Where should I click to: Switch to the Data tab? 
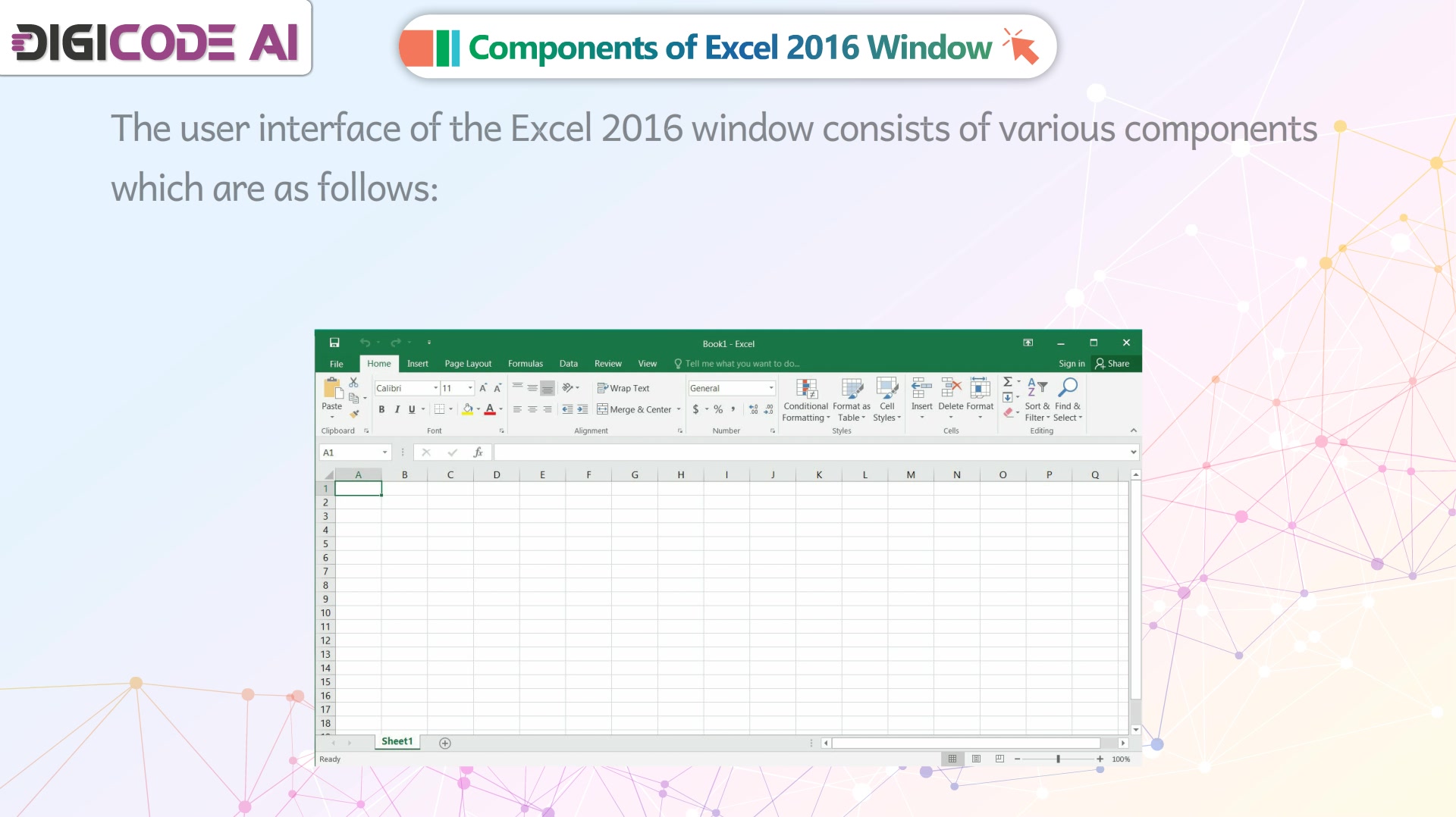(x=569, y=364)
